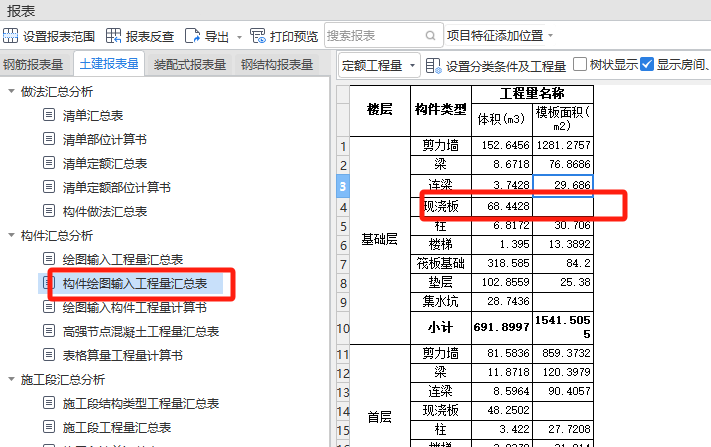Enable the 树状显示 checkbox
The width and height of the screenshot is (711, 447).
coord(580,64)
